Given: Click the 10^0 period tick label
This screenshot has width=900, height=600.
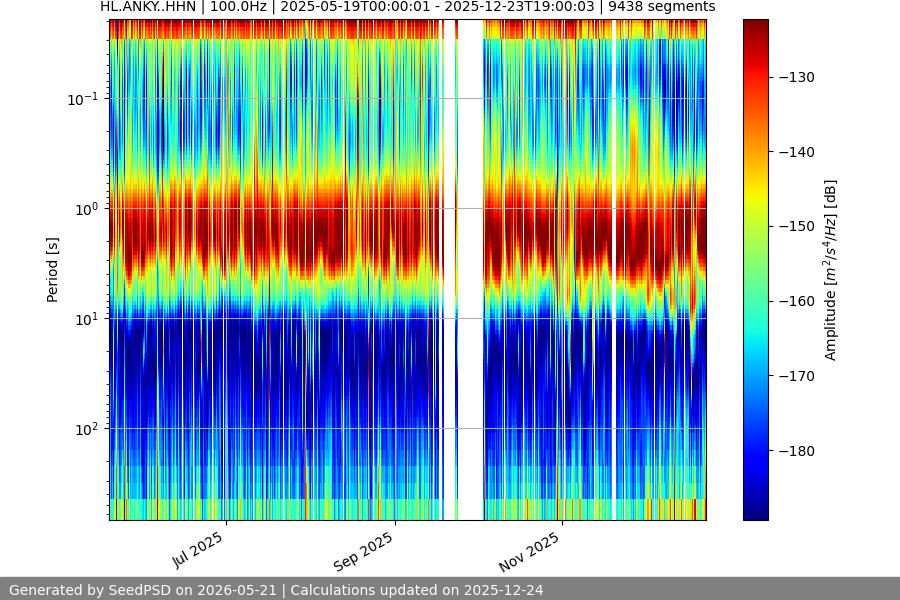Looking at the screenshot, I should pos(86,210).
